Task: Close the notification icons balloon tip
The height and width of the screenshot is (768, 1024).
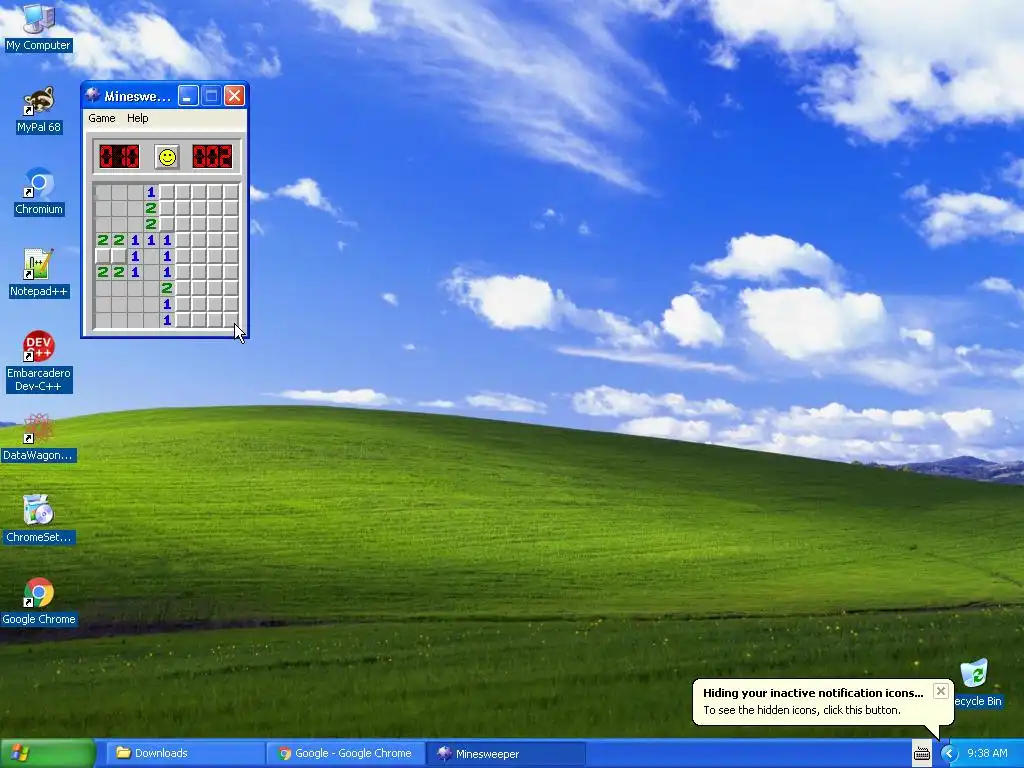Action: click(x=940, y=691)
